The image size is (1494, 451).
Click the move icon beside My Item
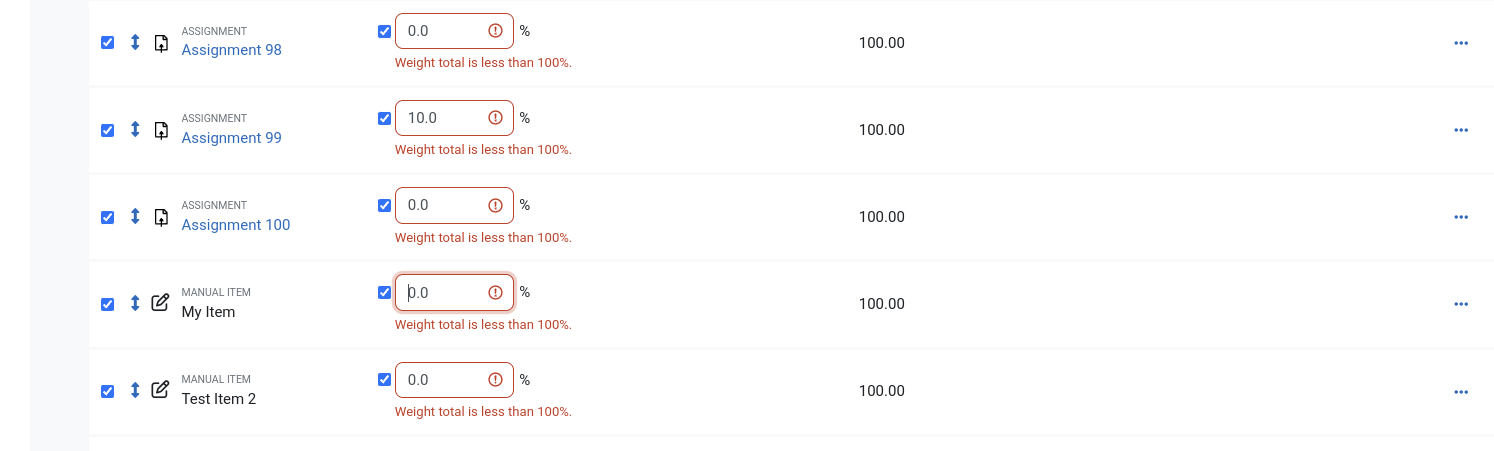click(135, 303)
